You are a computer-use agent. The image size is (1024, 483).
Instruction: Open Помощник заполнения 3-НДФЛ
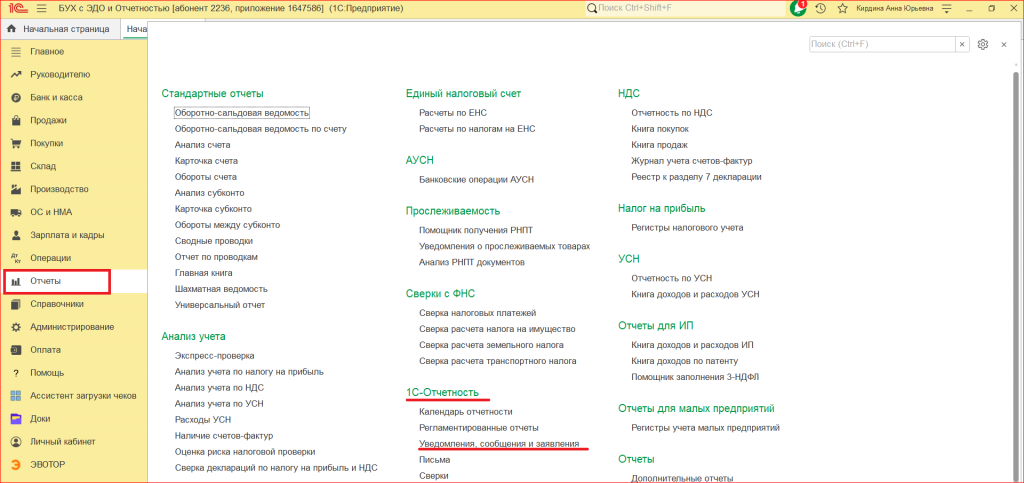696,377
